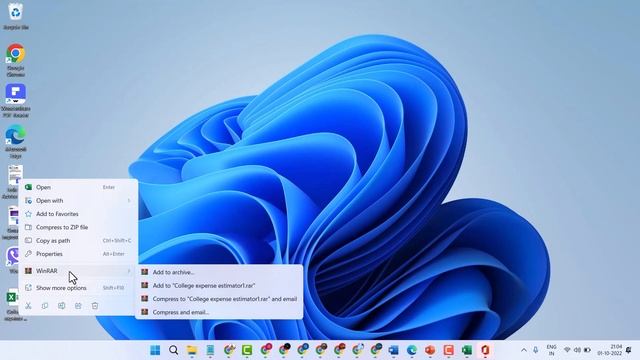Open PowerPoint from the taskbar
The width and height of the screenshot is (640, 360).
pyautogui.click(x=430, y=350)
